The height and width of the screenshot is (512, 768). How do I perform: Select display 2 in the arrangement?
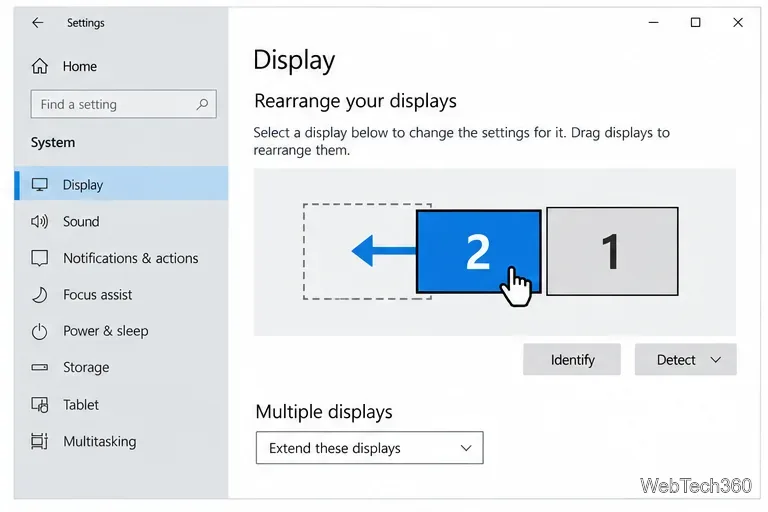coord(479,252)
